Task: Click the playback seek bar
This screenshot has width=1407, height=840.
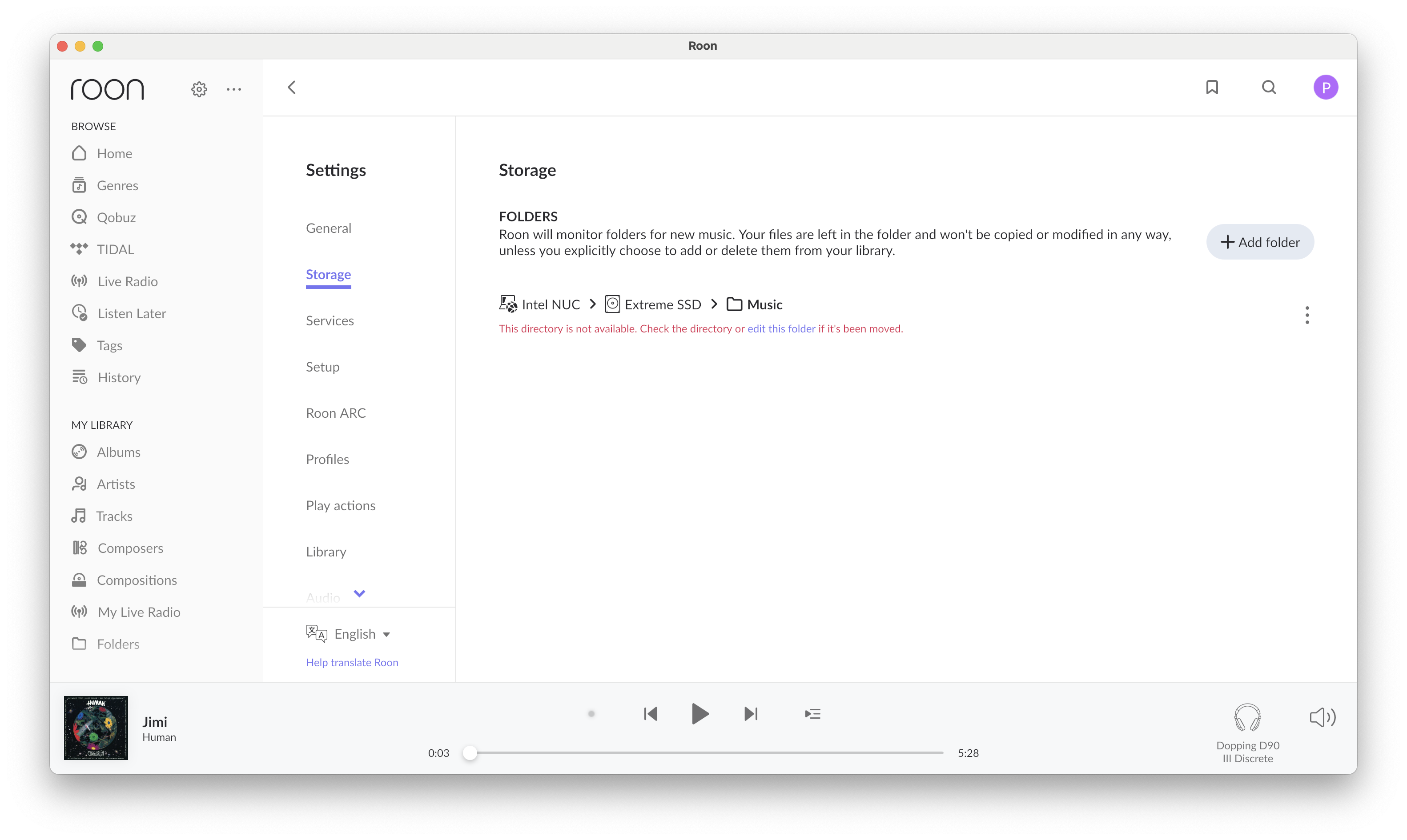Action: [x=704, y=753]
